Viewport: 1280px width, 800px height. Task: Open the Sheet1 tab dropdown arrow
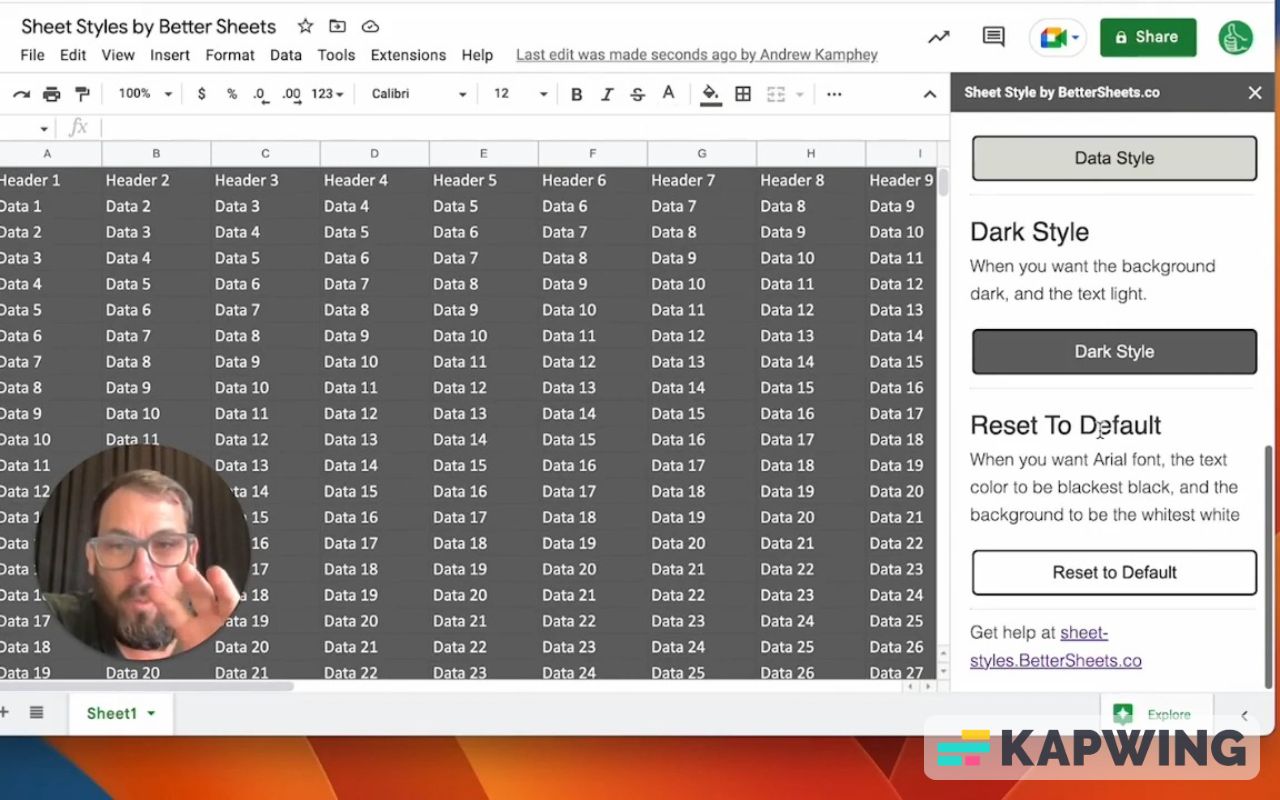pos(151,714)
